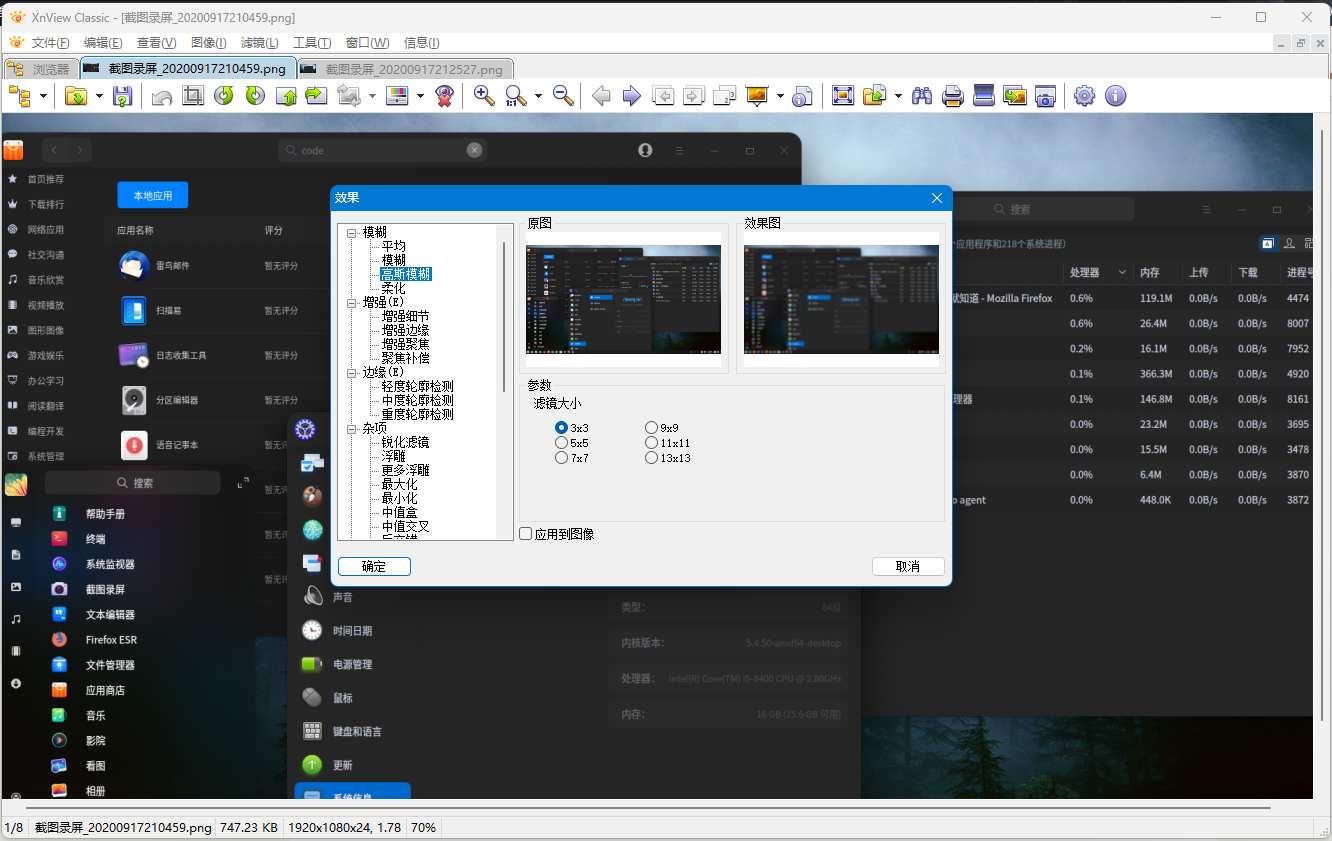This screenshot has width=1332, height=841.
Task: Click the Browser folder-tree toolbar icon
Action: pos(20,96)
